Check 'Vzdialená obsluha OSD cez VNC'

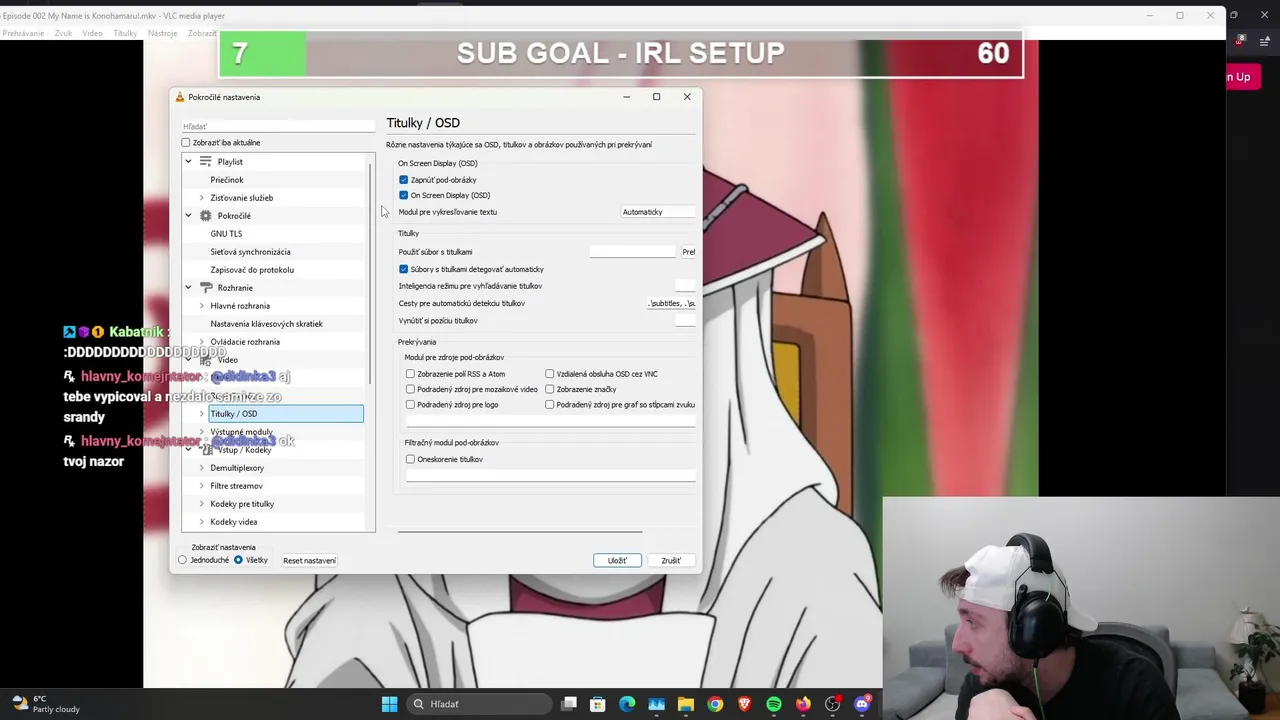pos(550,374)
